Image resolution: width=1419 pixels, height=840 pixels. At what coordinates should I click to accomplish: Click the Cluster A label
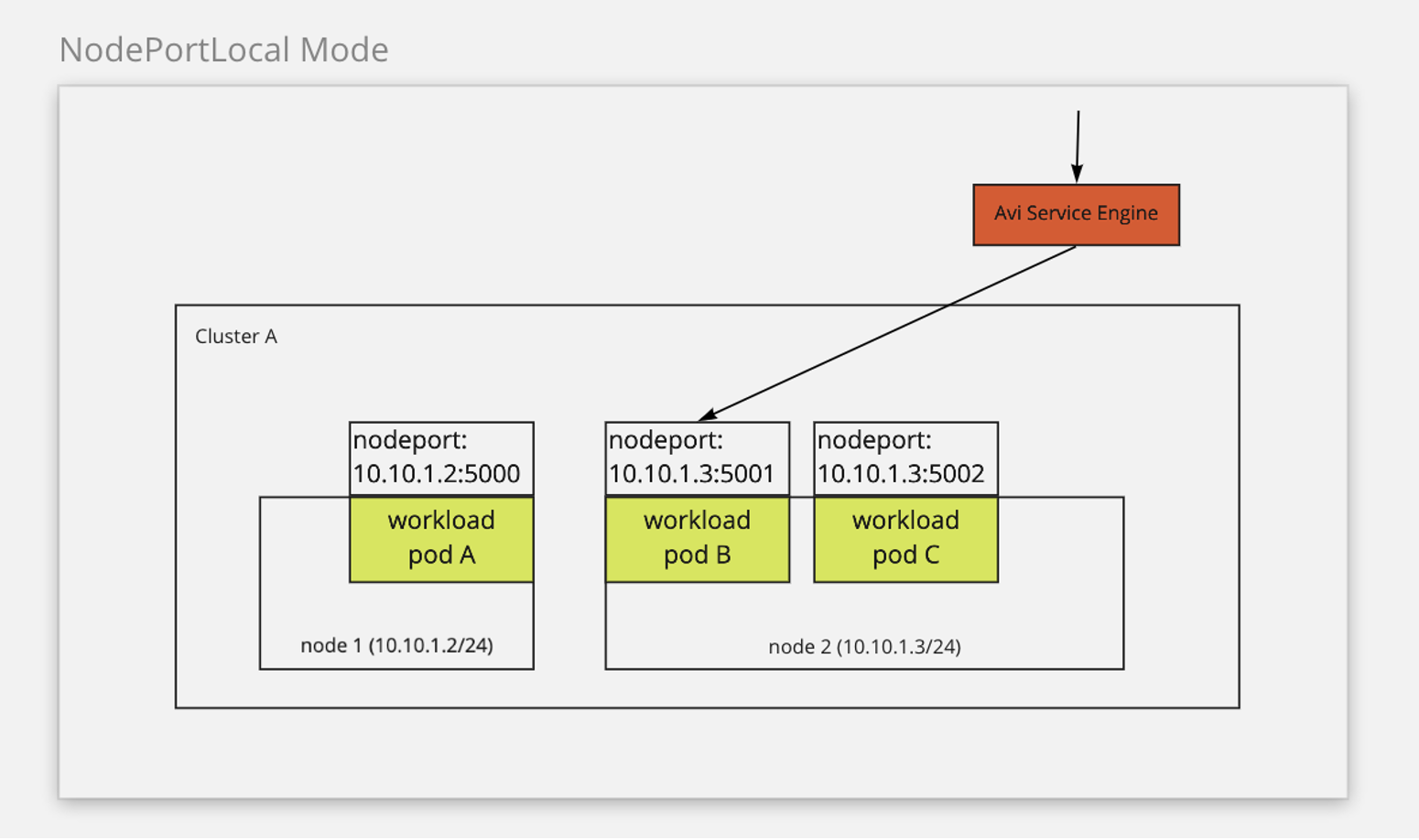236,337
